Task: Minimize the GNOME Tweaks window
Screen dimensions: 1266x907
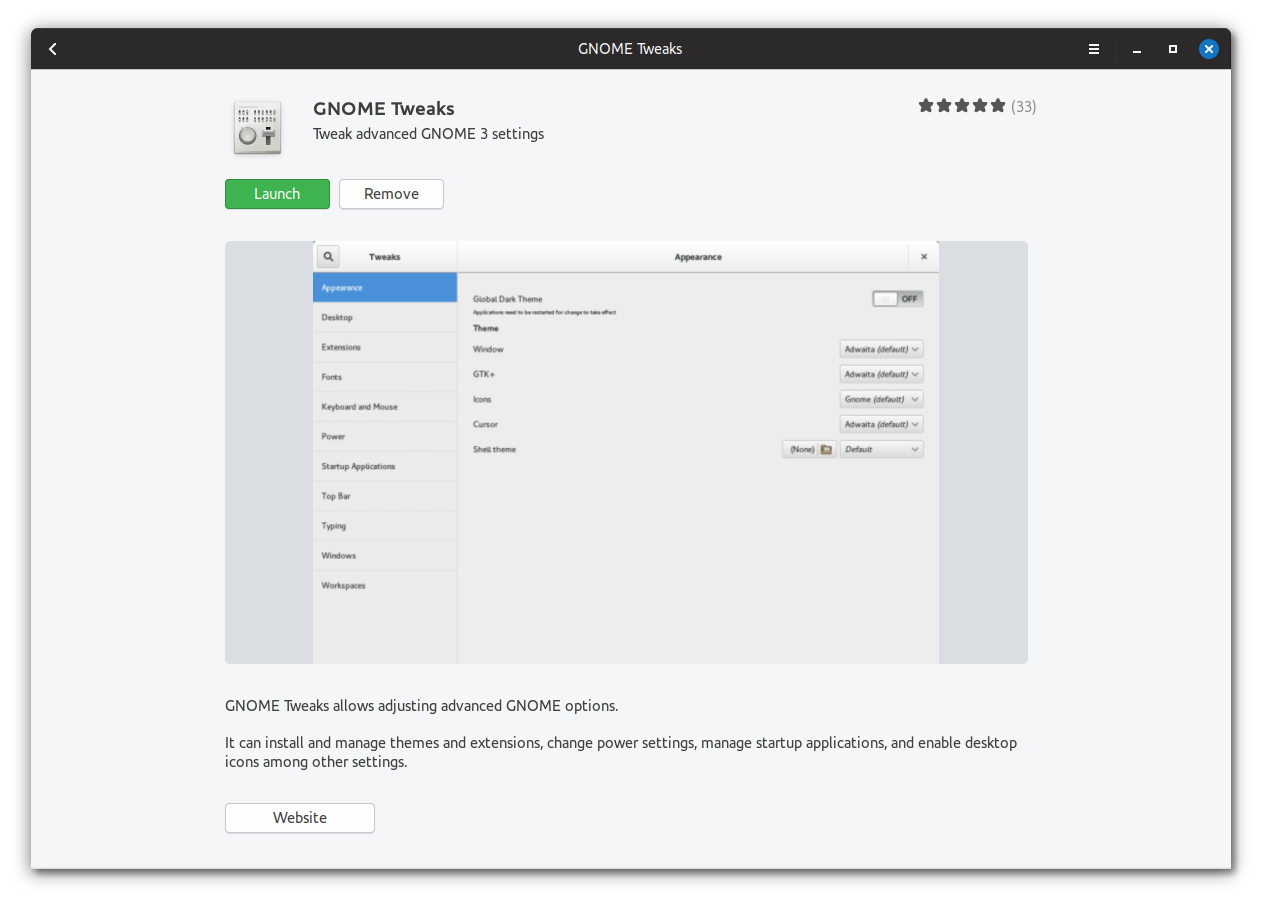Action: (x=1137, y=49)
